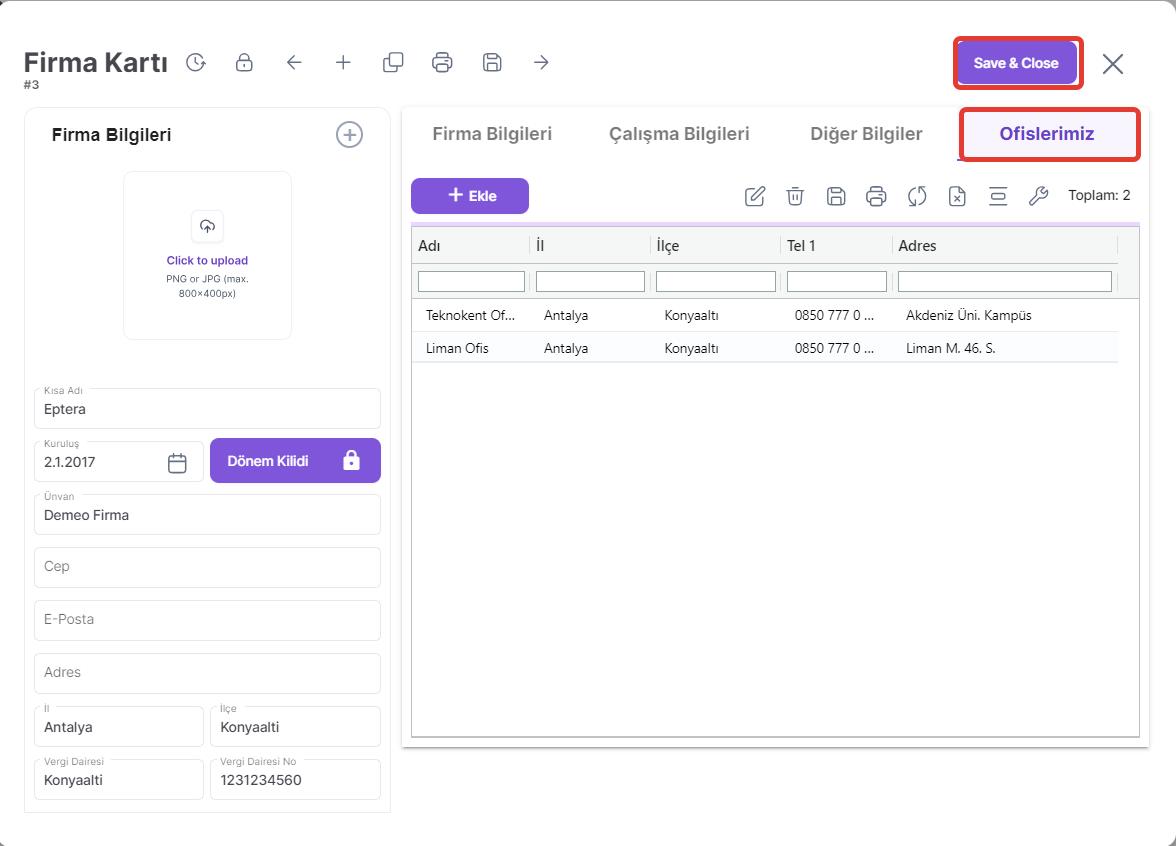Expand Firma Bilgileri with the plus circle

click(349, 135)
